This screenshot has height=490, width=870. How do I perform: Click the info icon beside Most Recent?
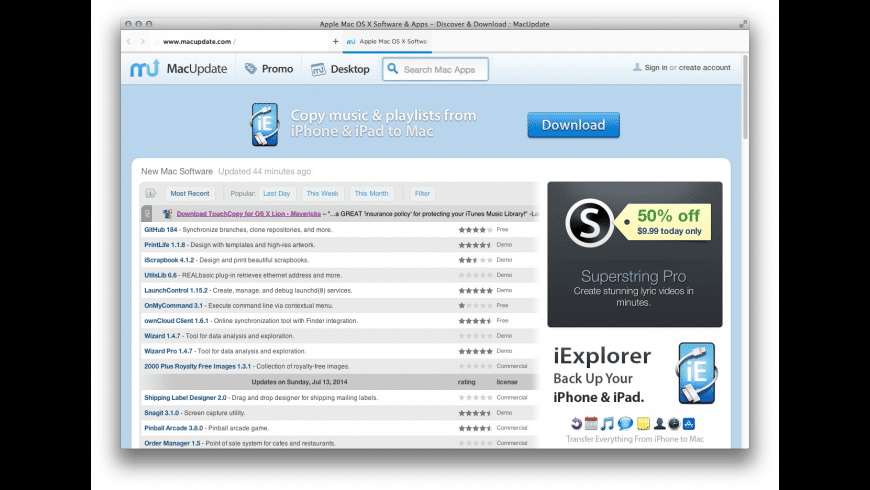click(150, 193)
